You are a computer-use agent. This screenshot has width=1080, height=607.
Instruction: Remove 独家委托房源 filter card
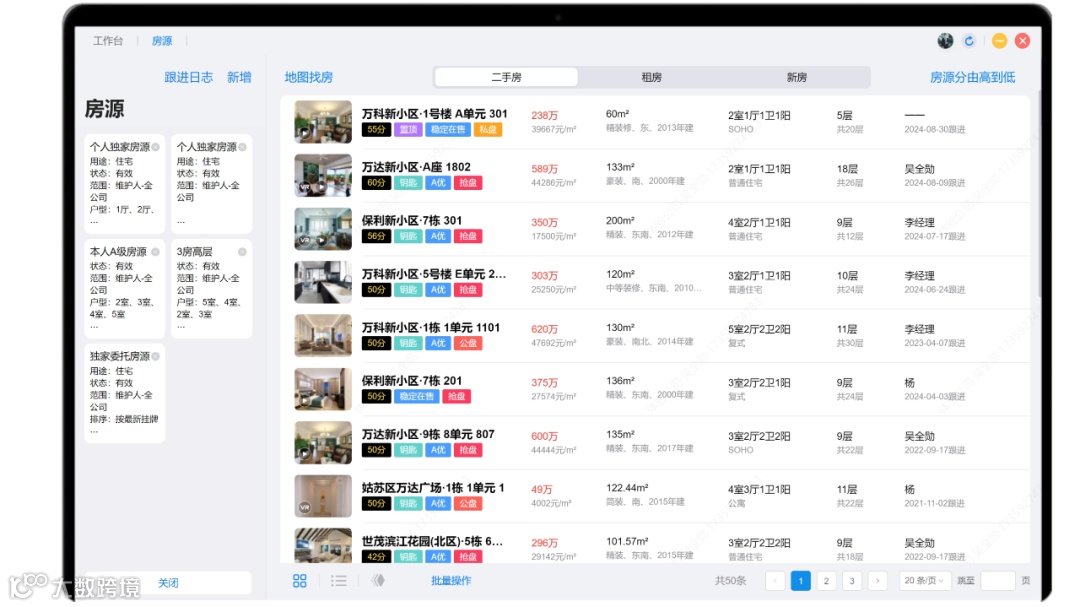tap(156, 356)
